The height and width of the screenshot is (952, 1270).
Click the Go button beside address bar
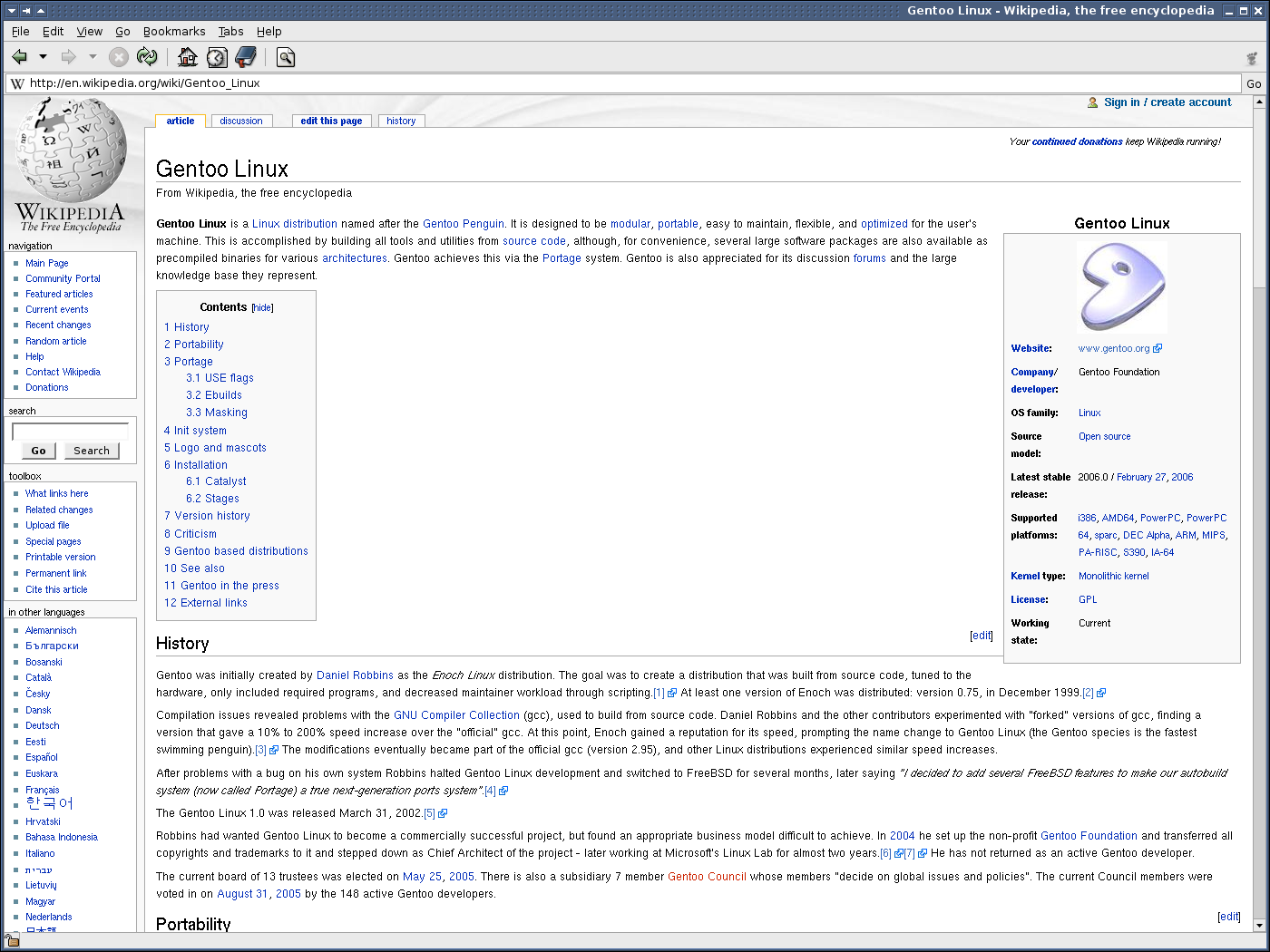click(x=1254, y=83)
